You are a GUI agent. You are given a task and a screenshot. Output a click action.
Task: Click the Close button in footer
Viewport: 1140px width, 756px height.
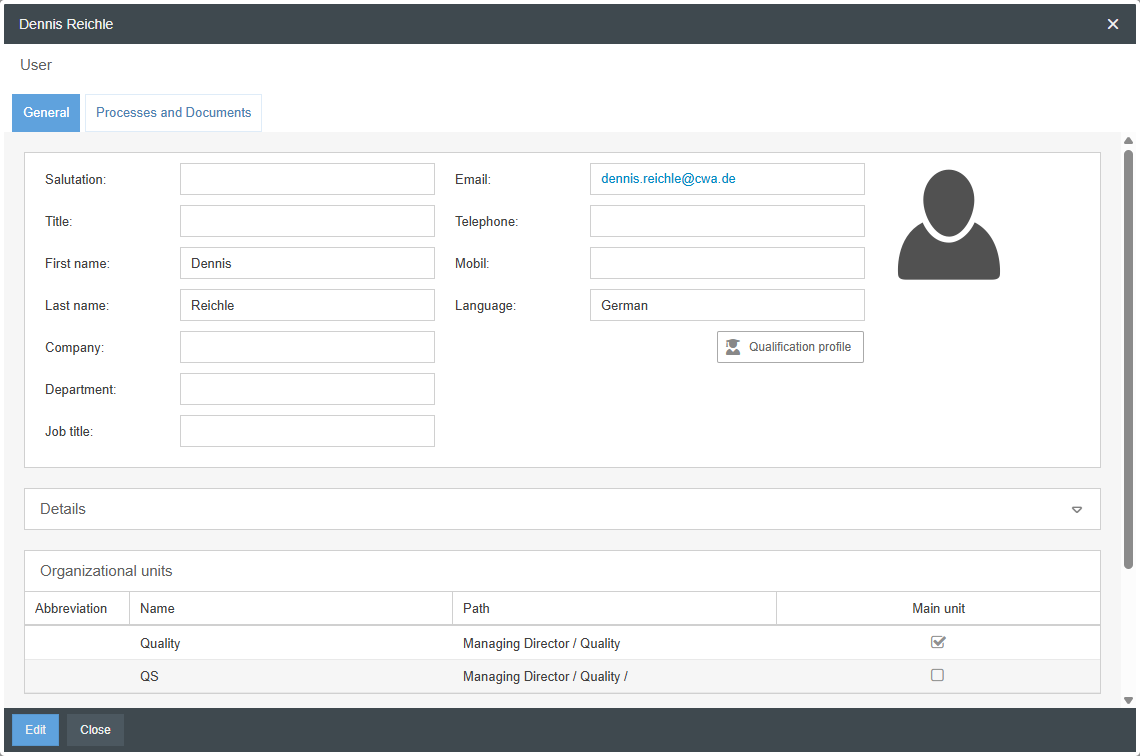tap(95, 730)
